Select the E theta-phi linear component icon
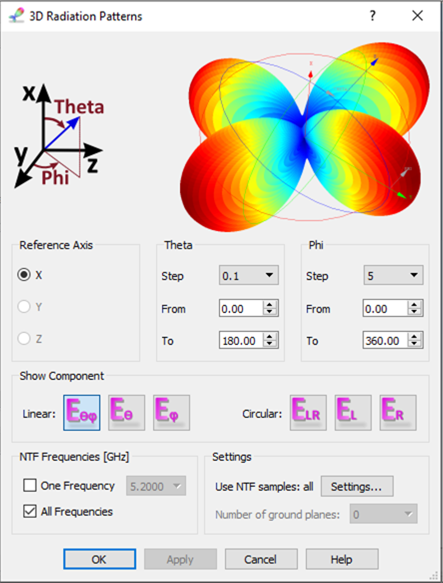The image size is (443, 583). 82,413
